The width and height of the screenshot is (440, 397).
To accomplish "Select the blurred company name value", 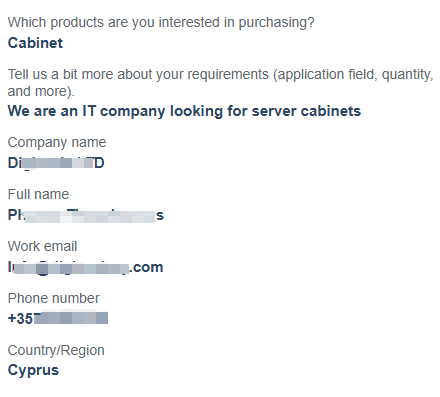I will pos(56,163).
